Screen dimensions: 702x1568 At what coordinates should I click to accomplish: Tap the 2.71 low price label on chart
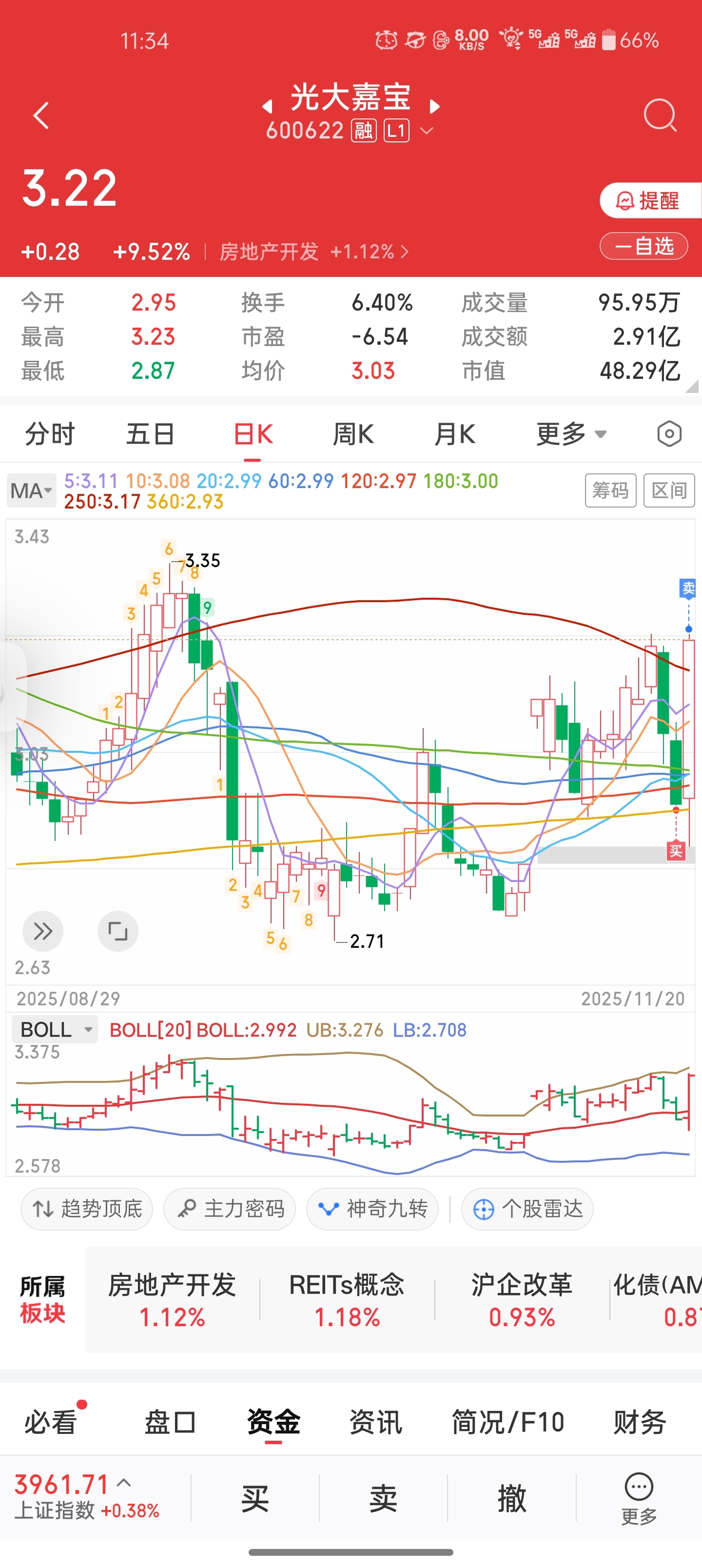tap(367, 941)
